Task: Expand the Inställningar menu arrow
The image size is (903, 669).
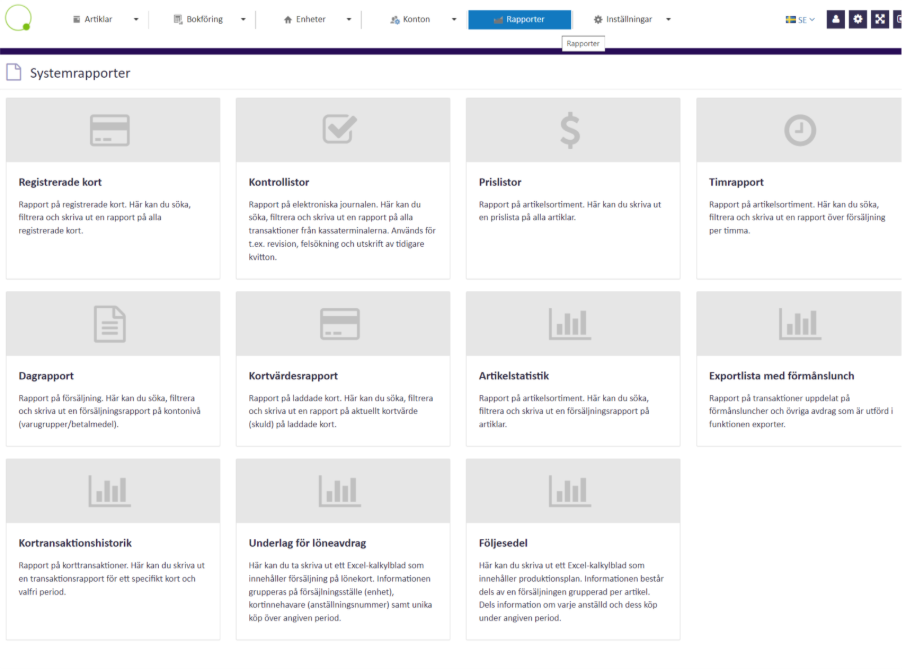Action: tap(668, 20)
